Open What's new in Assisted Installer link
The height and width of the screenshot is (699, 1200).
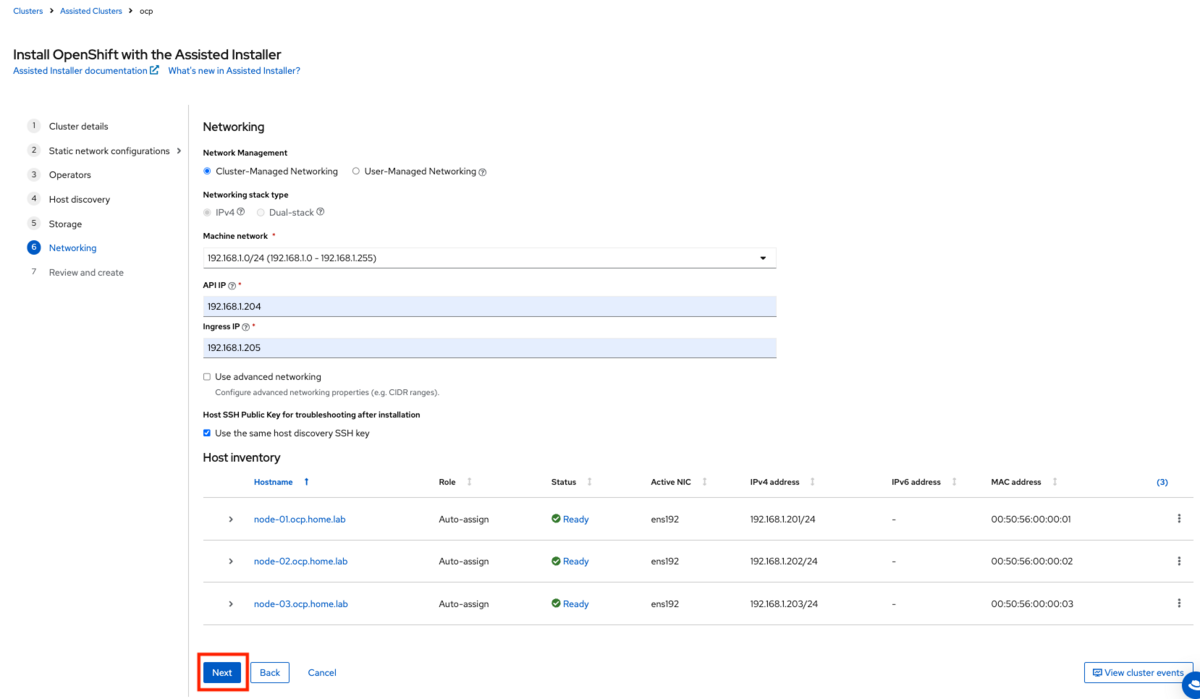coord(234,71)
